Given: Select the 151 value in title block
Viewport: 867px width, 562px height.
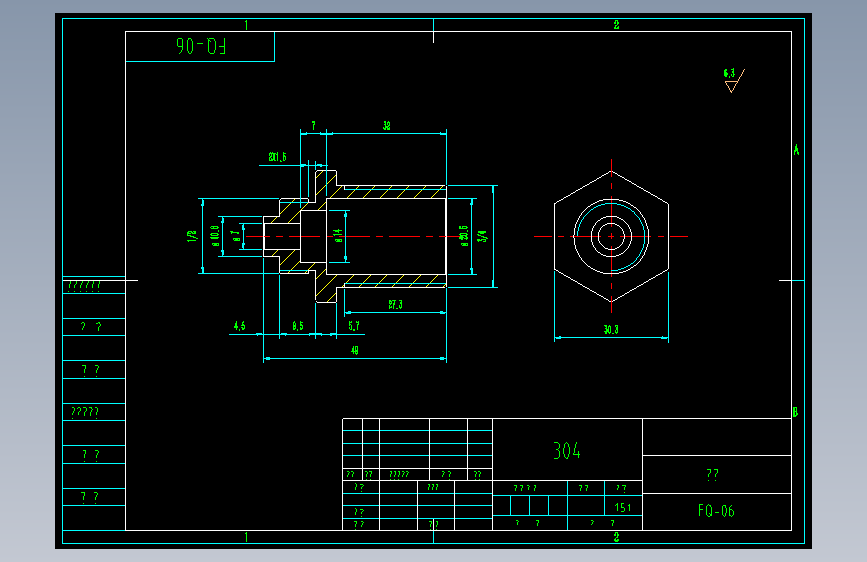Looking at the screenshot, I should pos(623,507).
